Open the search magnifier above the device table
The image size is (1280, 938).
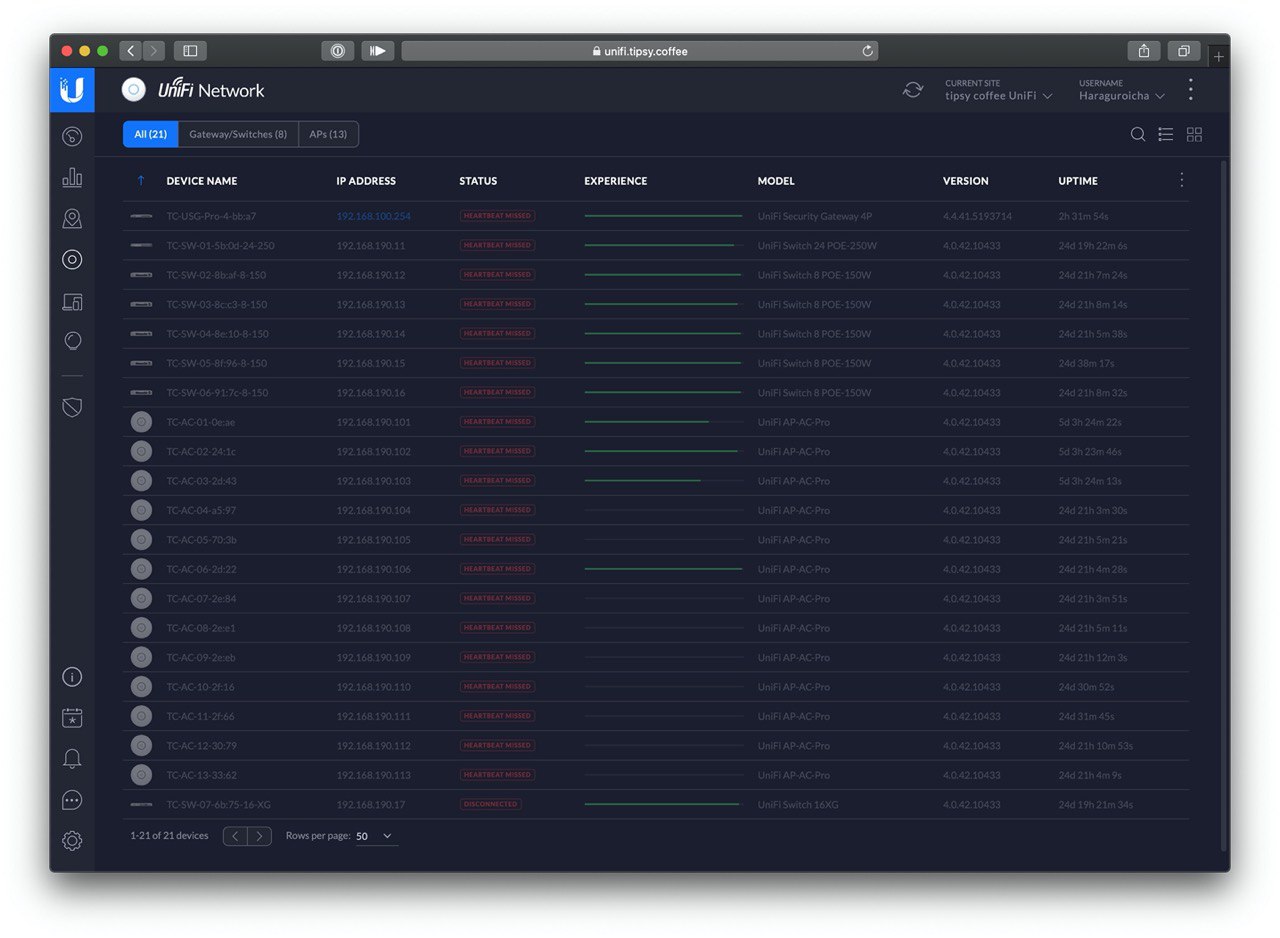[1138, 134]
